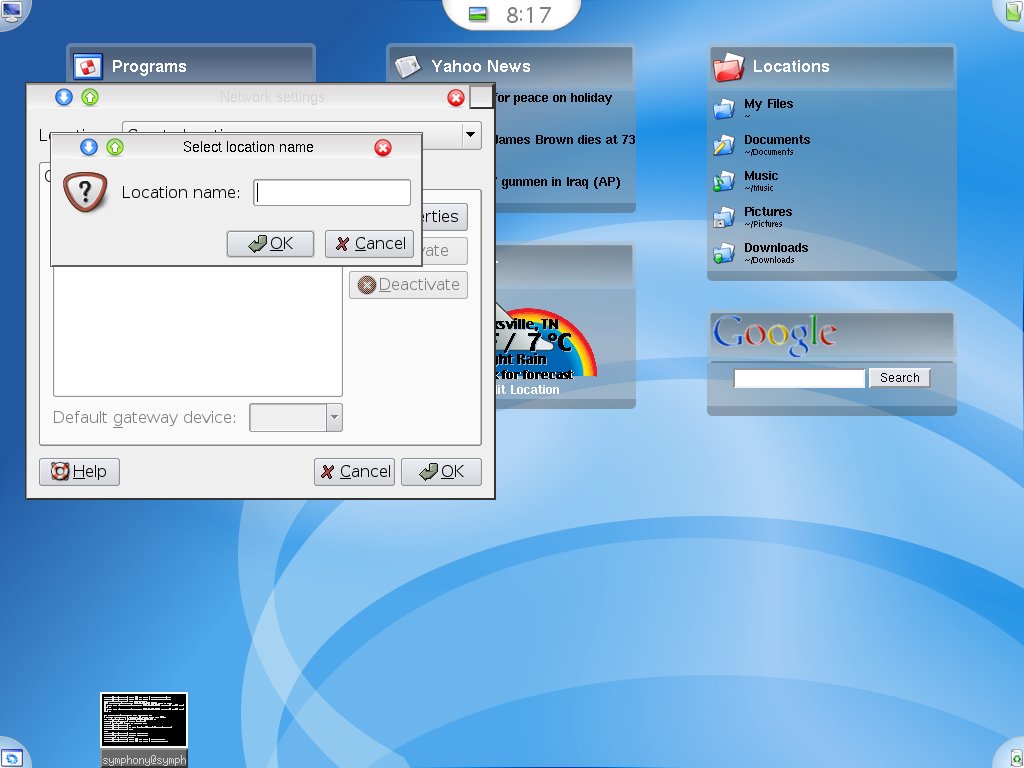This screenshot has width=1024, height=768.
Task: Open the peace on holiday news headline
Action: coord(554,98)
